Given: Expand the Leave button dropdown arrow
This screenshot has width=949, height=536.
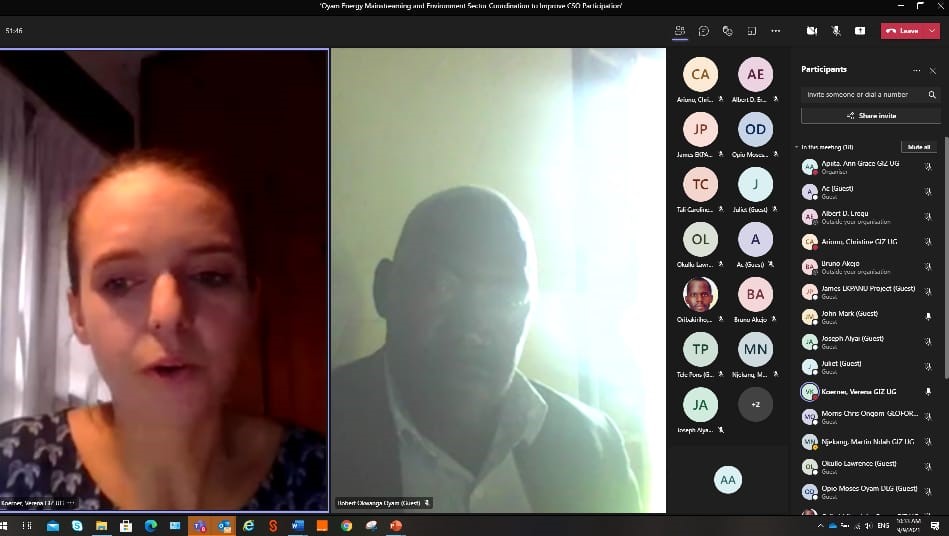Looking at the screenshot, I should click(x=932, y=31).
